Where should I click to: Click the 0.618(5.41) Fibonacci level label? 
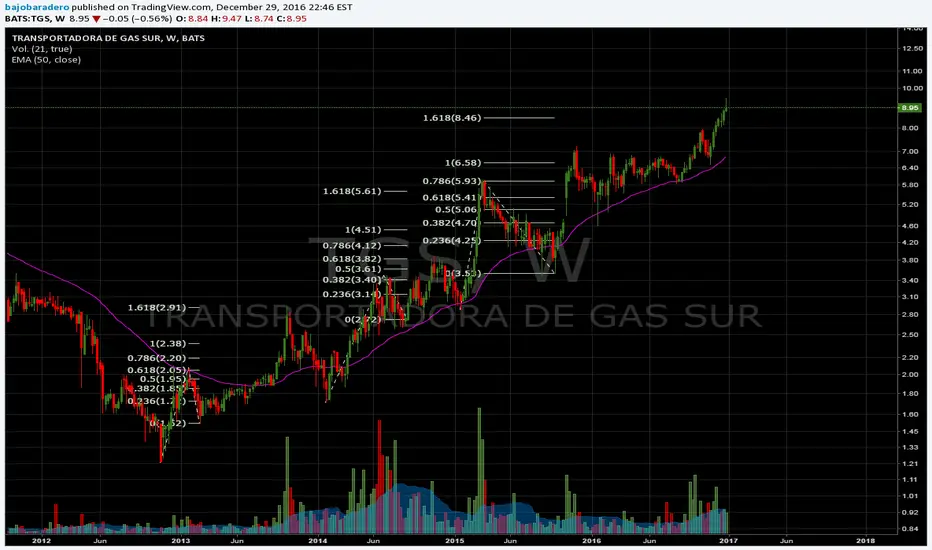point(452,197)
